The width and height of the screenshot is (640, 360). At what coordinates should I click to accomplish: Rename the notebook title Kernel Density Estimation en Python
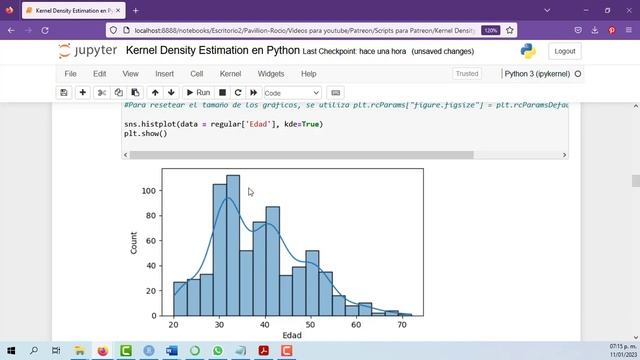click(213, 51)
